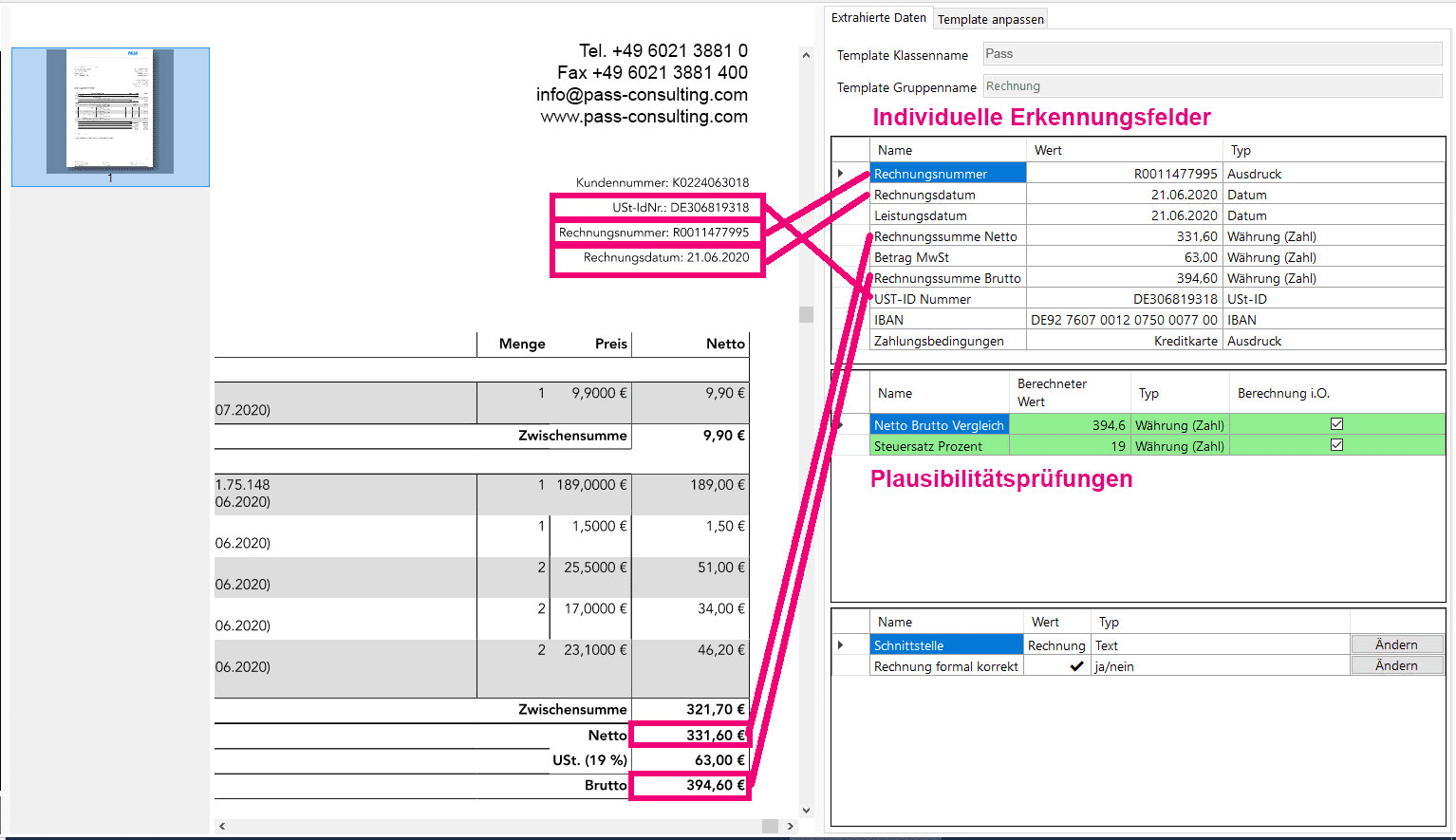The height and width of the screenshot is (840, 1456).
Task: Select the IBAN row in recognition fields
Action: coord(947,320)
